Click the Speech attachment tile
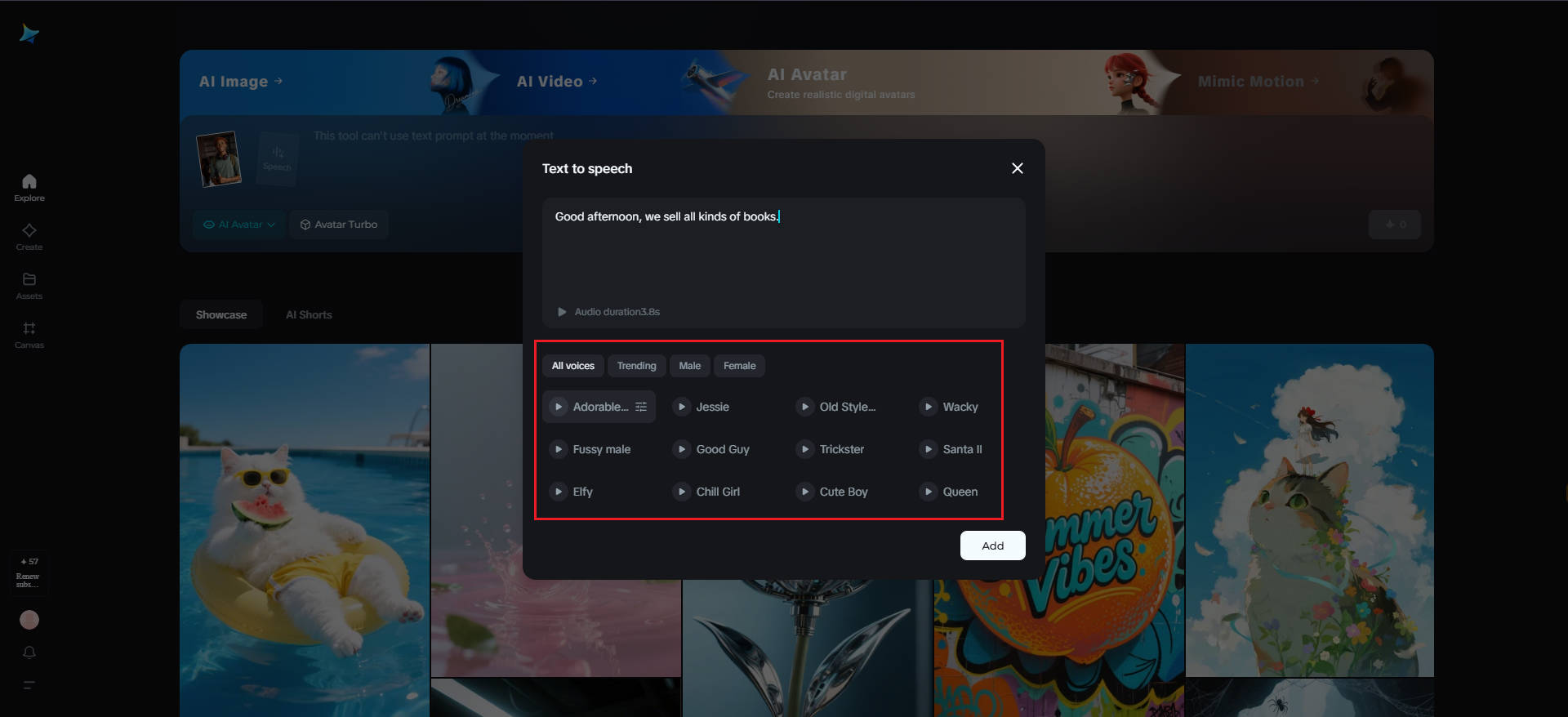 pyautogui.click(x=278, y=159)
